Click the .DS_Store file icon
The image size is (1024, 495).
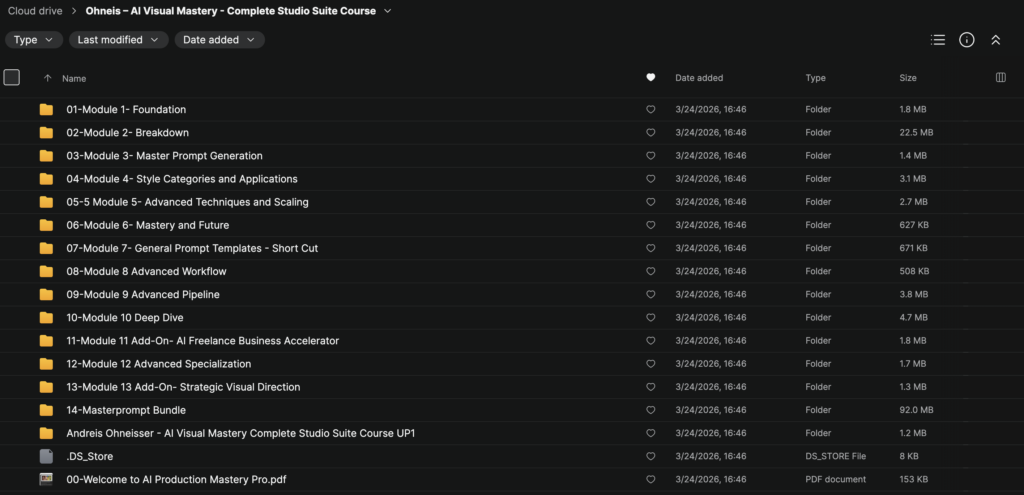pyautogui.click(x=46, y=456)
